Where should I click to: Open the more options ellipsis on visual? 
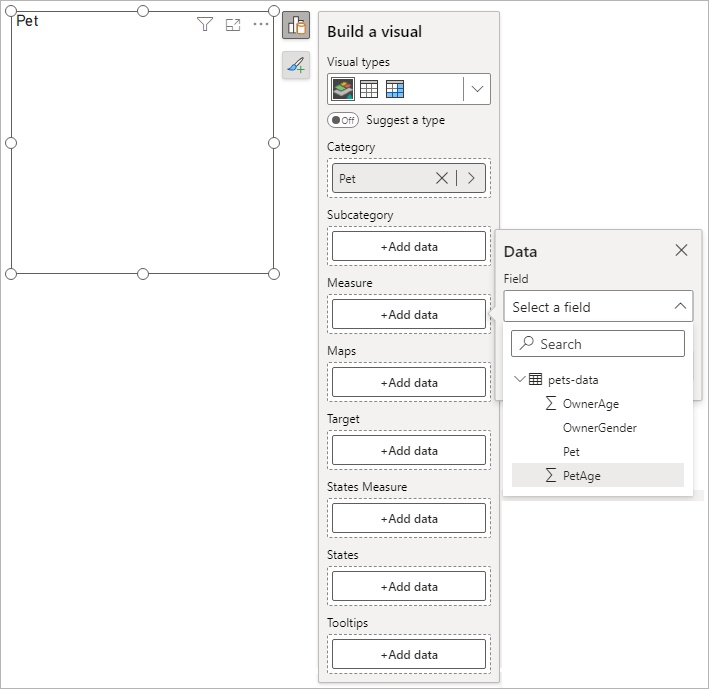click(261, 25)
